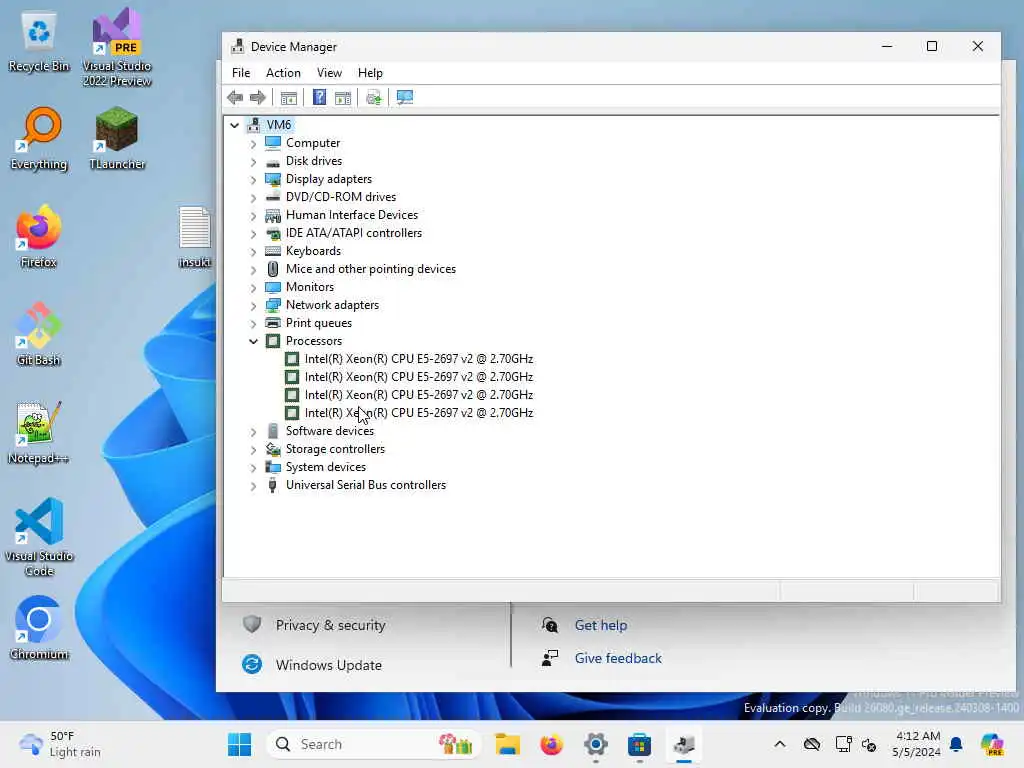Image resolution: width=1024 pixels, height=768 pixels.
Task: Click the Get help link in Settings
Action: click(x=600, y=625)
